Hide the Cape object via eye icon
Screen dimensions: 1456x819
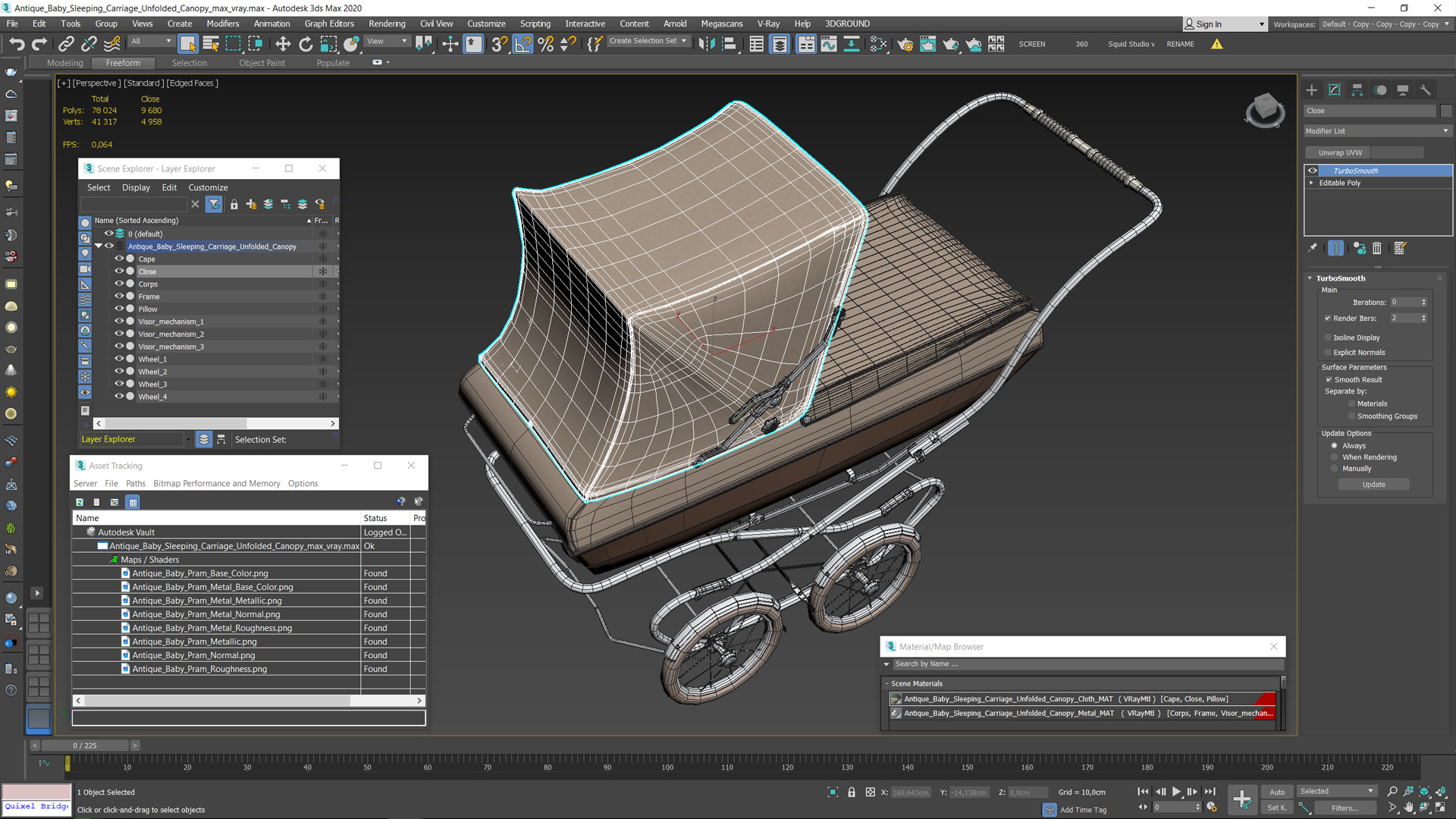[x=119, y=259]
